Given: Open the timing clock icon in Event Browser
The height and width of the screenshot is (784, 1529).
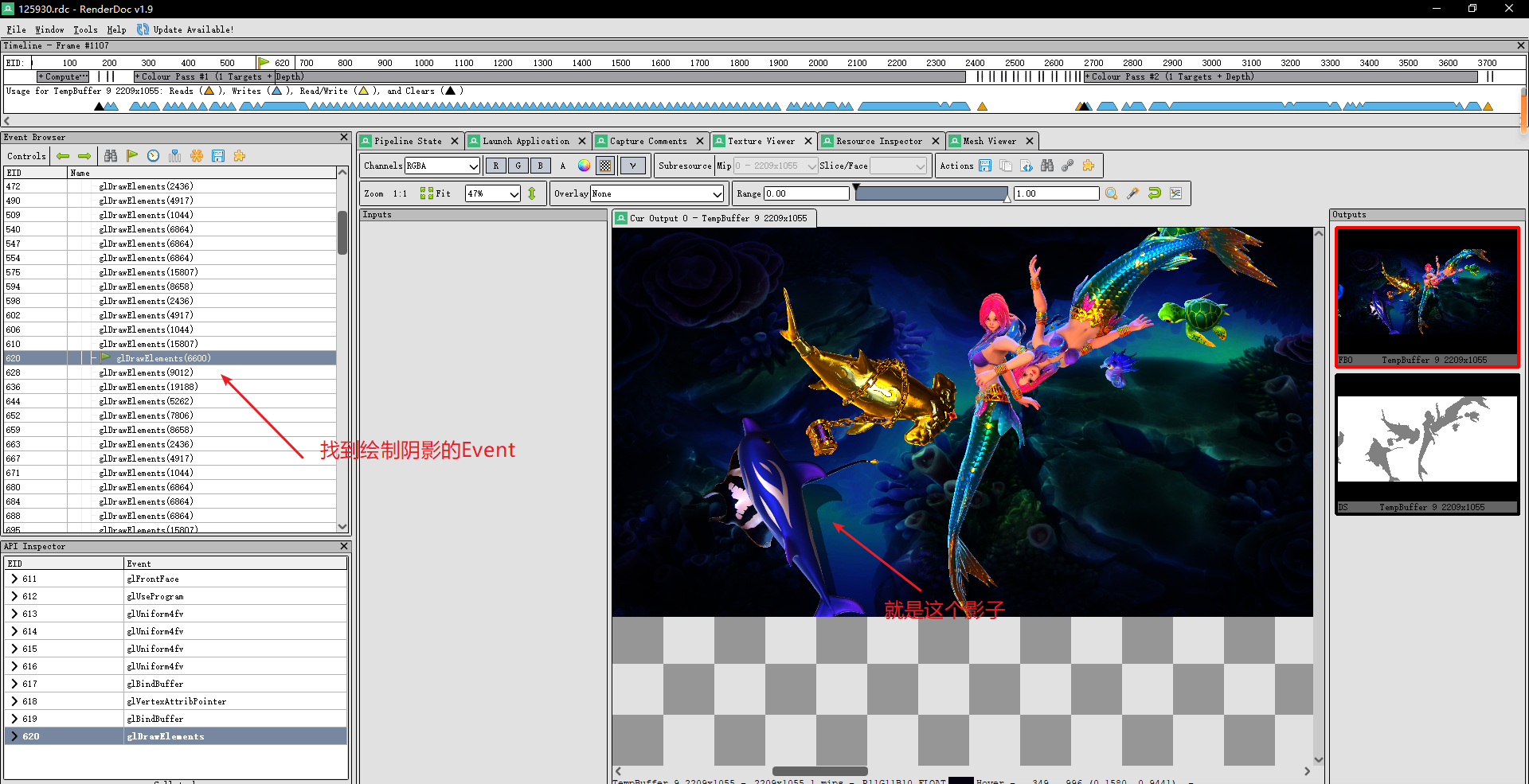Looking at the screenshot, I should pyautogui.click(x=154, y=156).
